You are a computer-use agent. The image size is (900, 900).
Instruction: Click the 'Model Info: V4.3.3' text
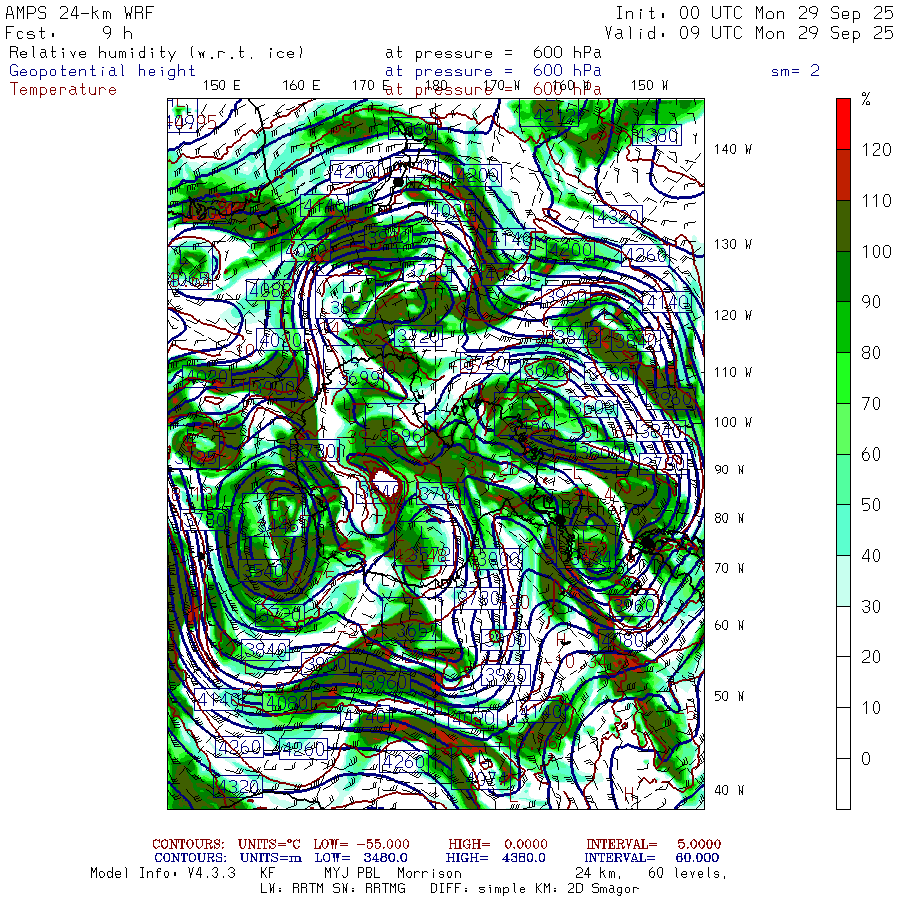pos(163,873)
